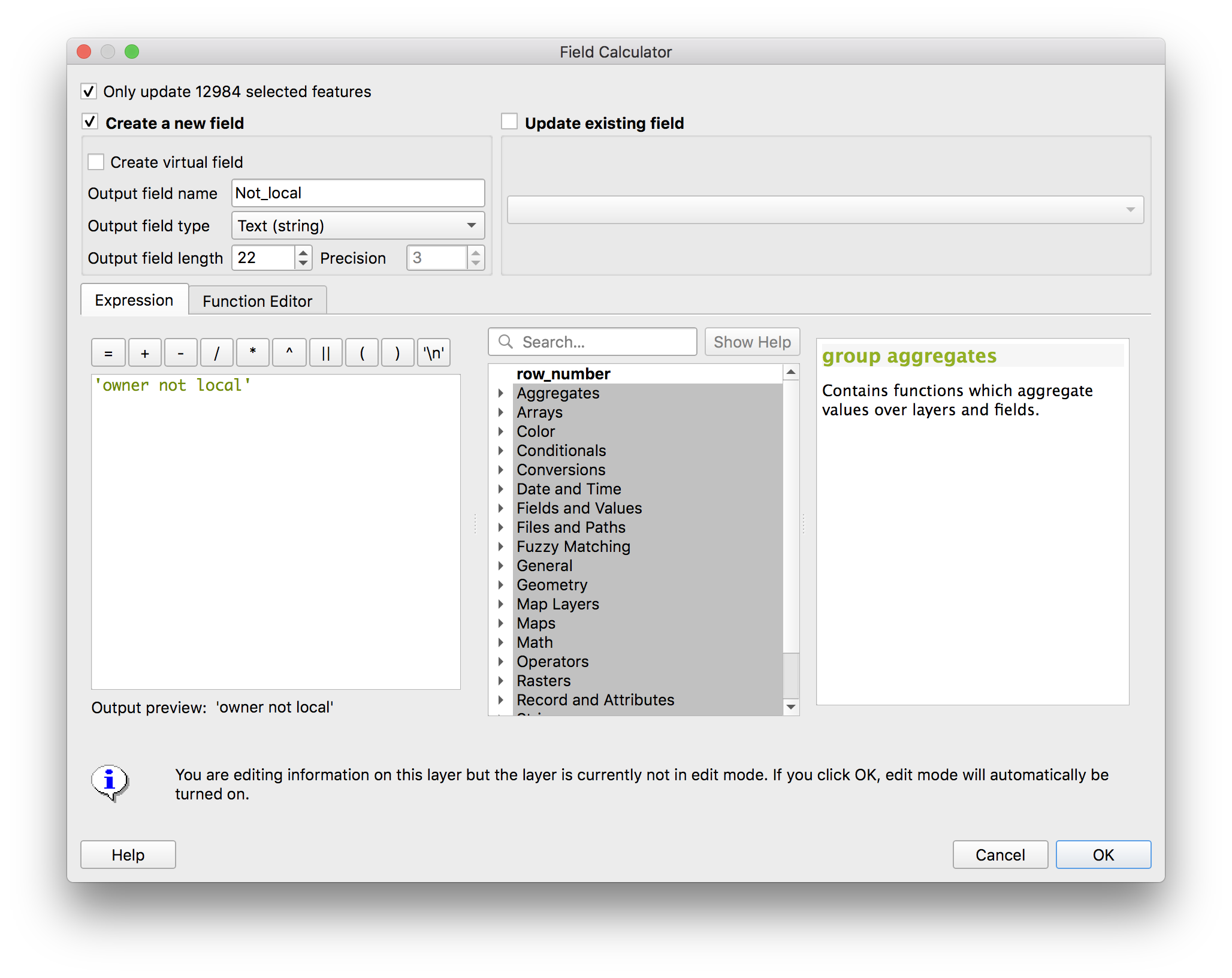The image size is (1232, 978).
Task: Expand the Geometry function group
Action: point(501,585)
